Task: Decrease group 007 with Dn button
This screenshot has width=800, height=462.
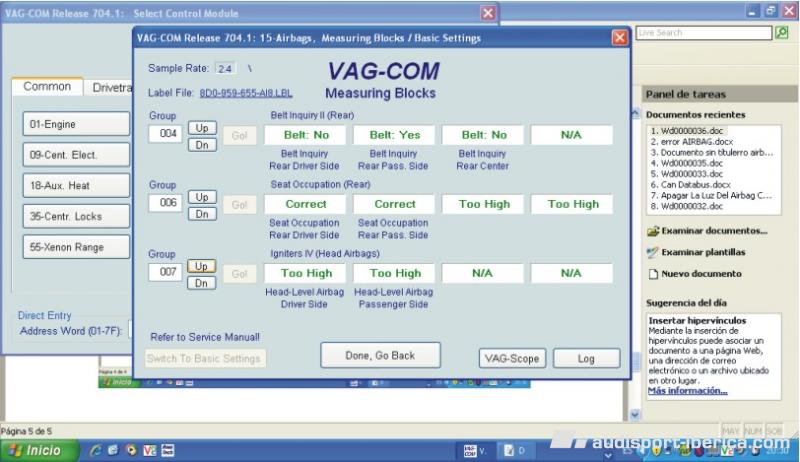Action: (x=202, y=283)
